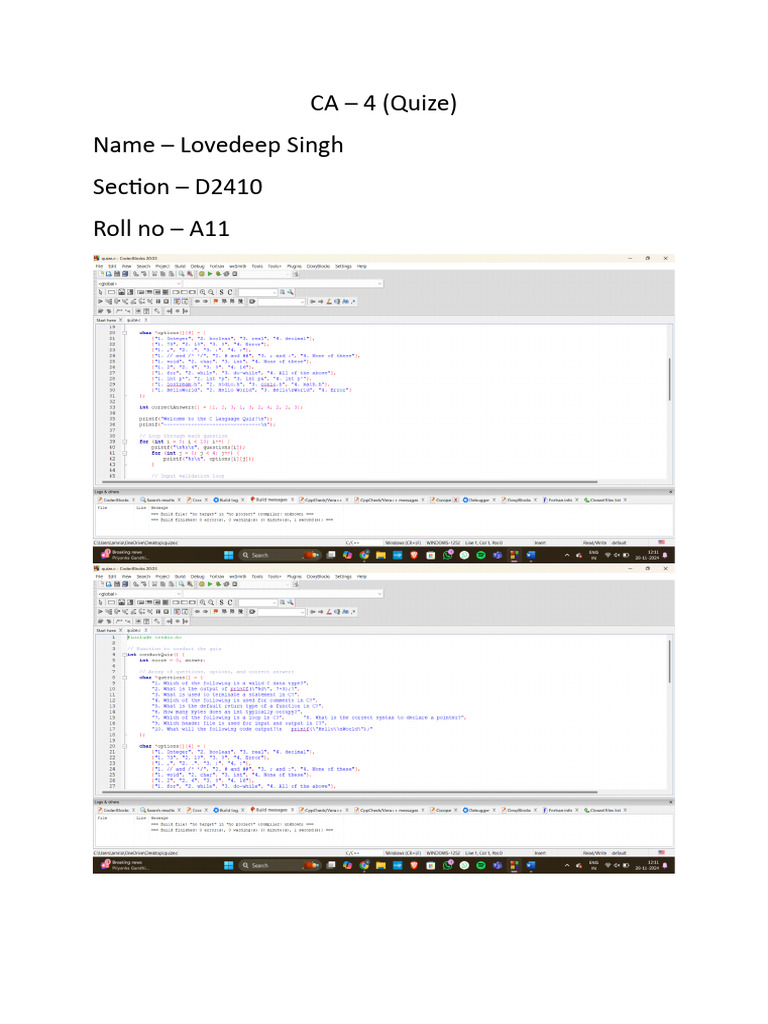Click red bookmark flag in upper Code::Blocks toolbar

(x=216, y=301)
